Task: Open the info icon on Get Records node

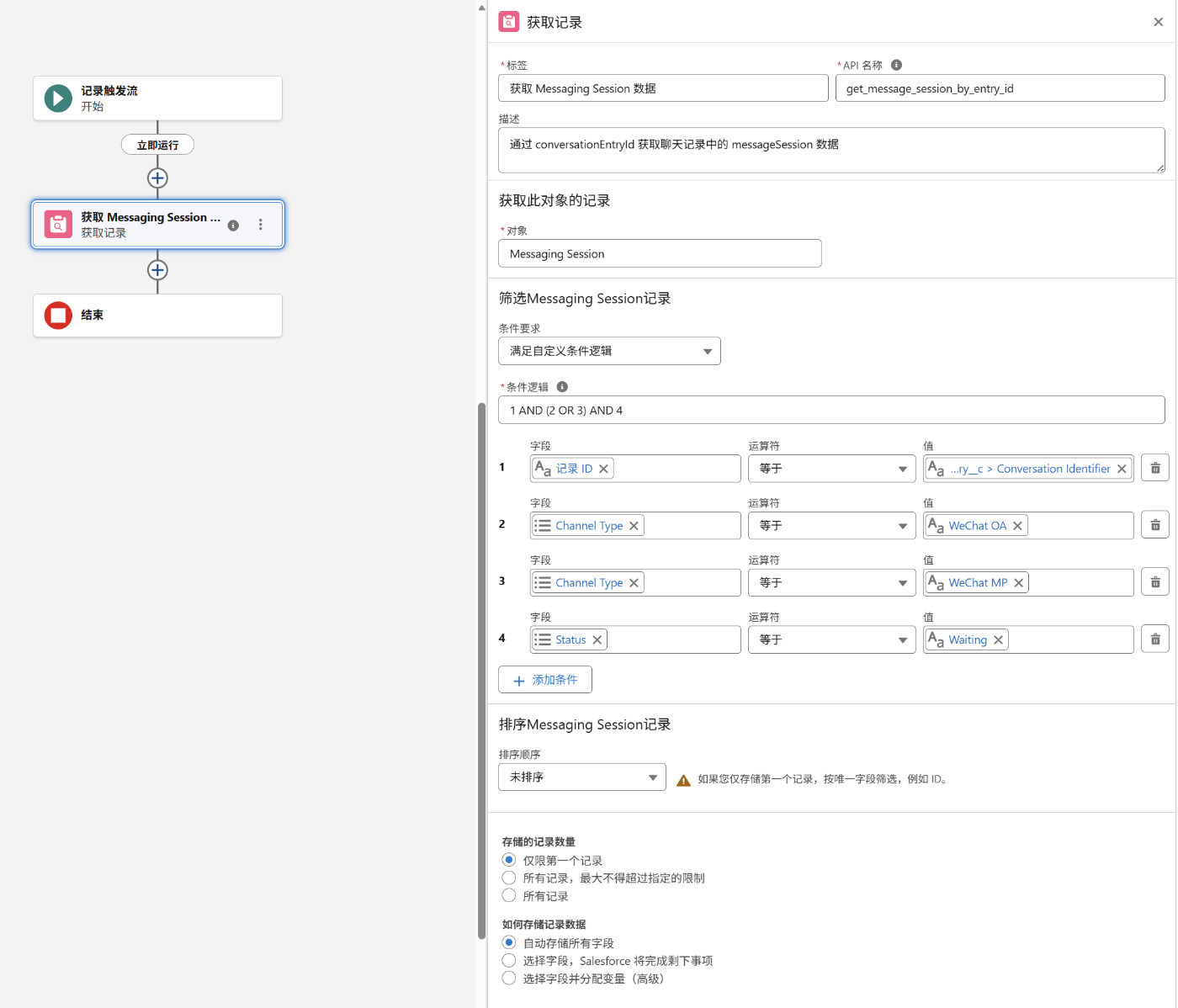Action: [233, 225]
